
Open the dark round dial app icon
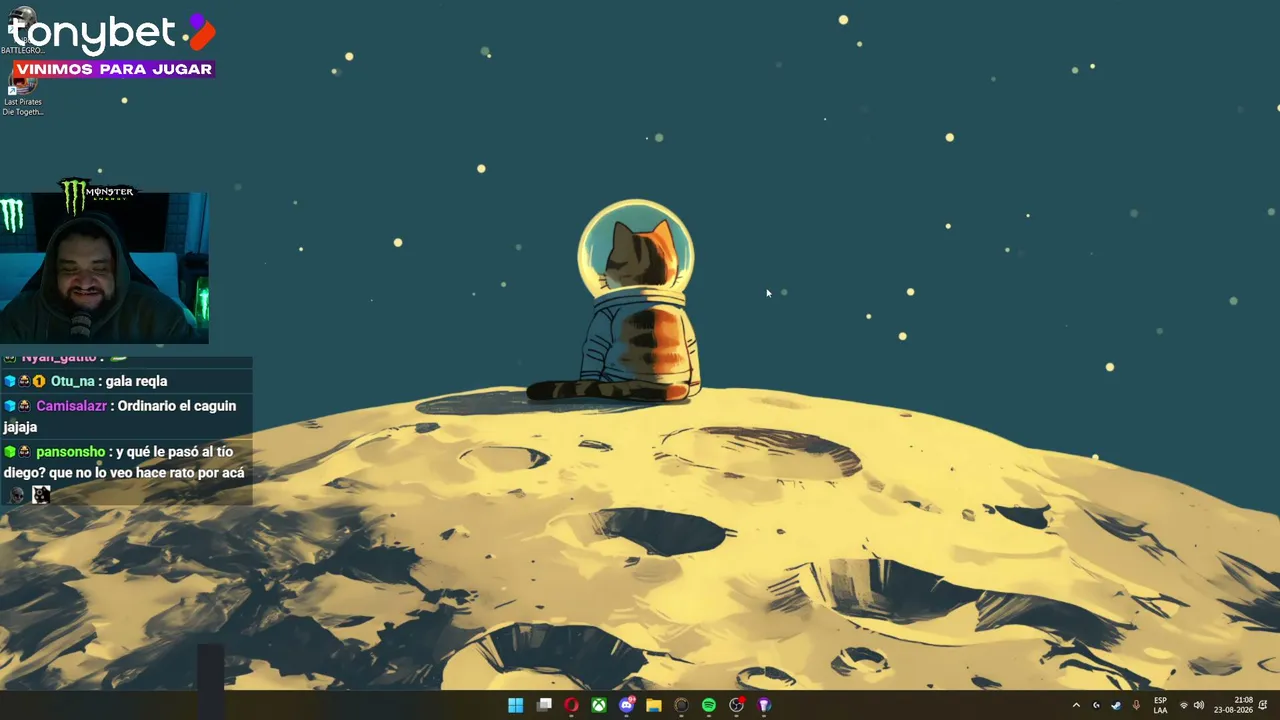(681, 705)
